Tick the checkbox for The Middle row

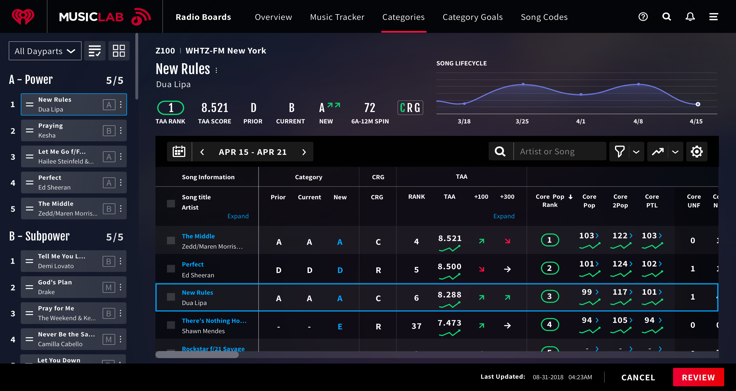pos(171,240)
